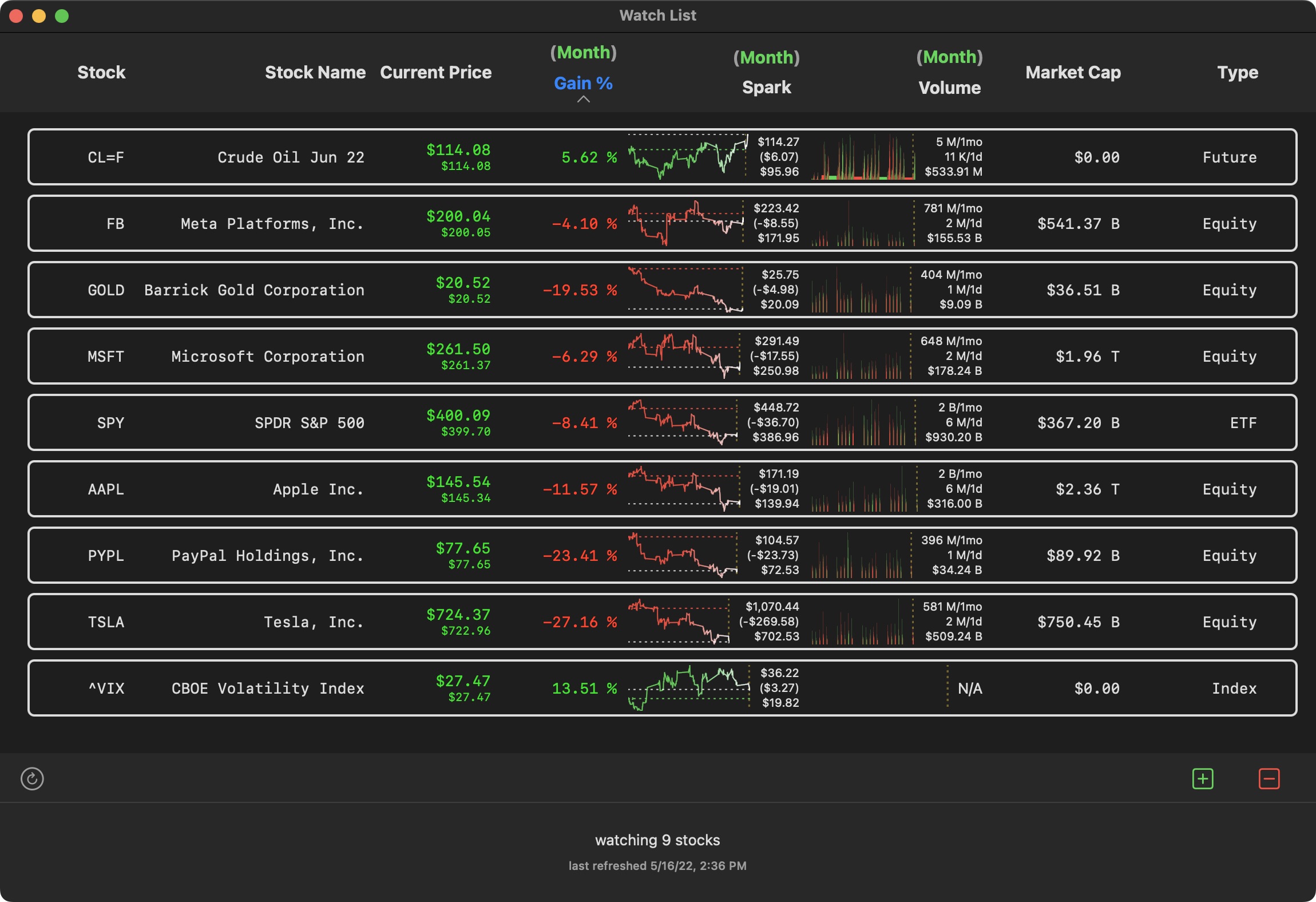Image resolution: width=1316 pixels, height=902 pixels.
Task: Click the Meta Platforms, Inc. name
Action: [272, 224]
